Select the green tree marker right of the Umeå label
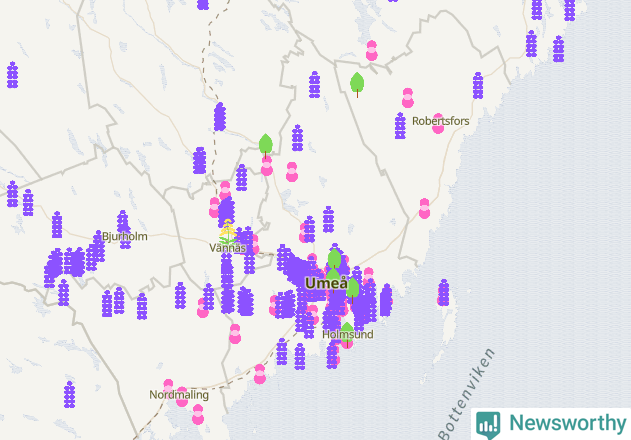The width and height of the screenshot is (631, 440). [x=353, y=290]
